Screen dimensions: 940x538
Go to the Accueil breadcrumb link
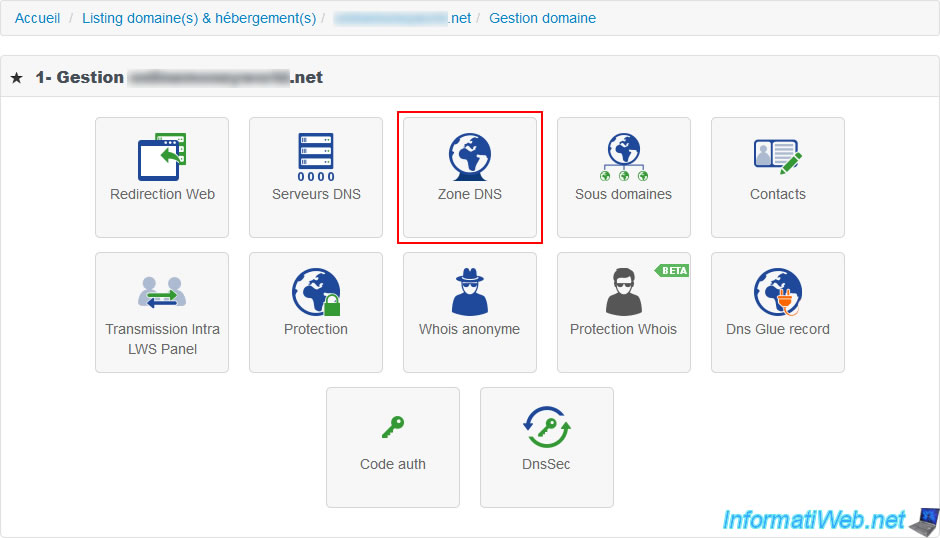click(x=37, y=18)
